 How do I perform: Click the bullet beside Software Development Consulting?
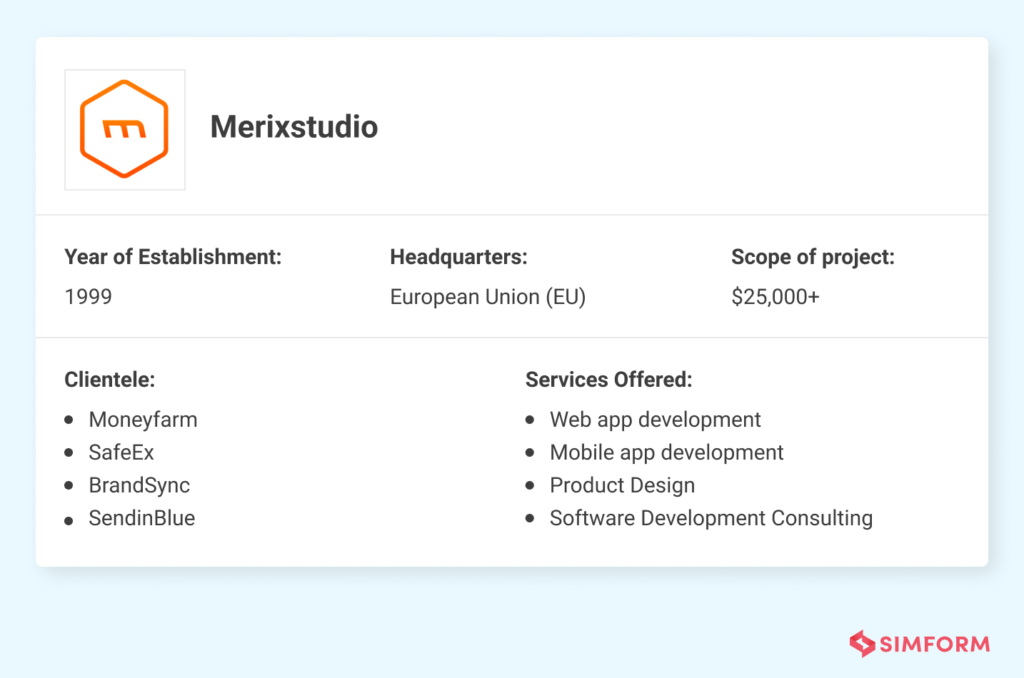pos(529,519)
